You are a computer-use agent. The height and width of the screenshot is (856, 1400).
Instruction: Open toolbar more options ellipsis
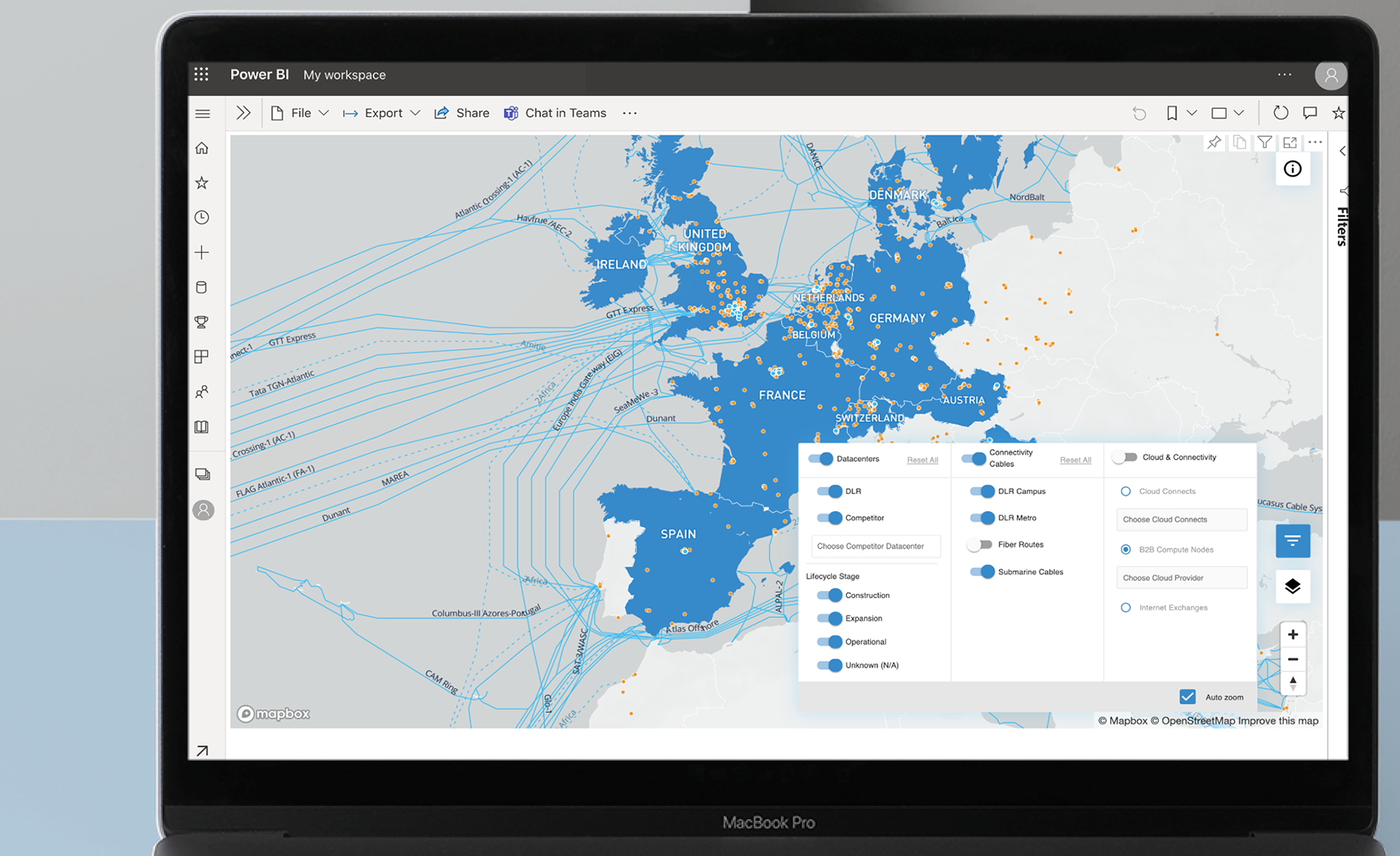click(x=630, y=114)
